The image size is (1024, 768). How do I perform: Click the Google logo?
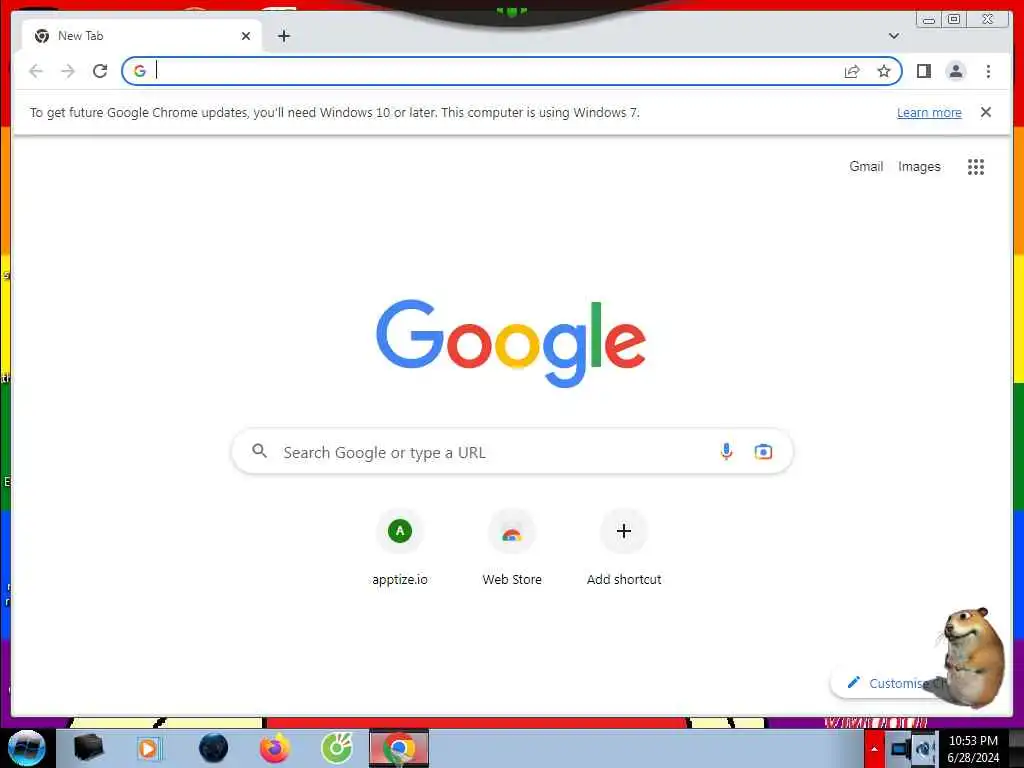coord(511,344)
